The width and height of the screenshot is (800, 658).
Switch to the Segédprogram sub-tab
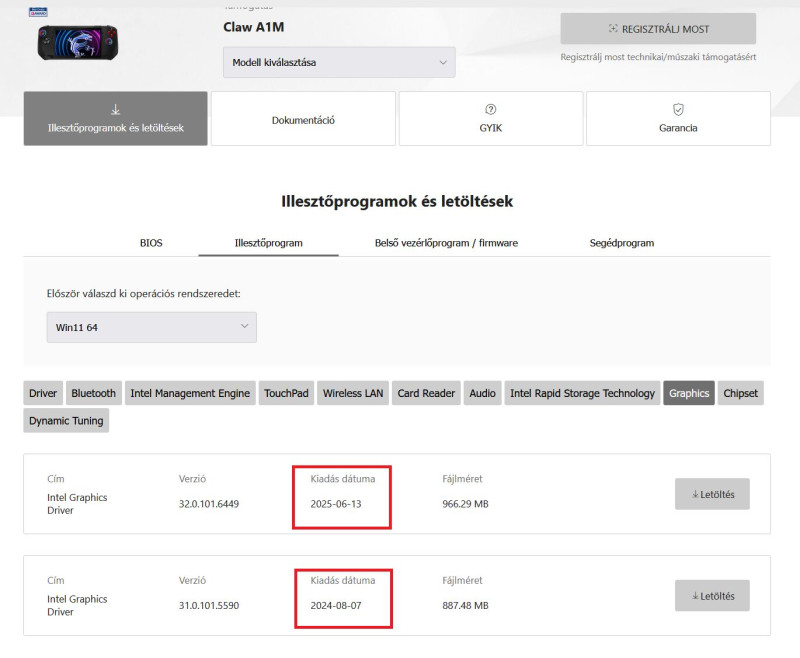coord(621,243)
